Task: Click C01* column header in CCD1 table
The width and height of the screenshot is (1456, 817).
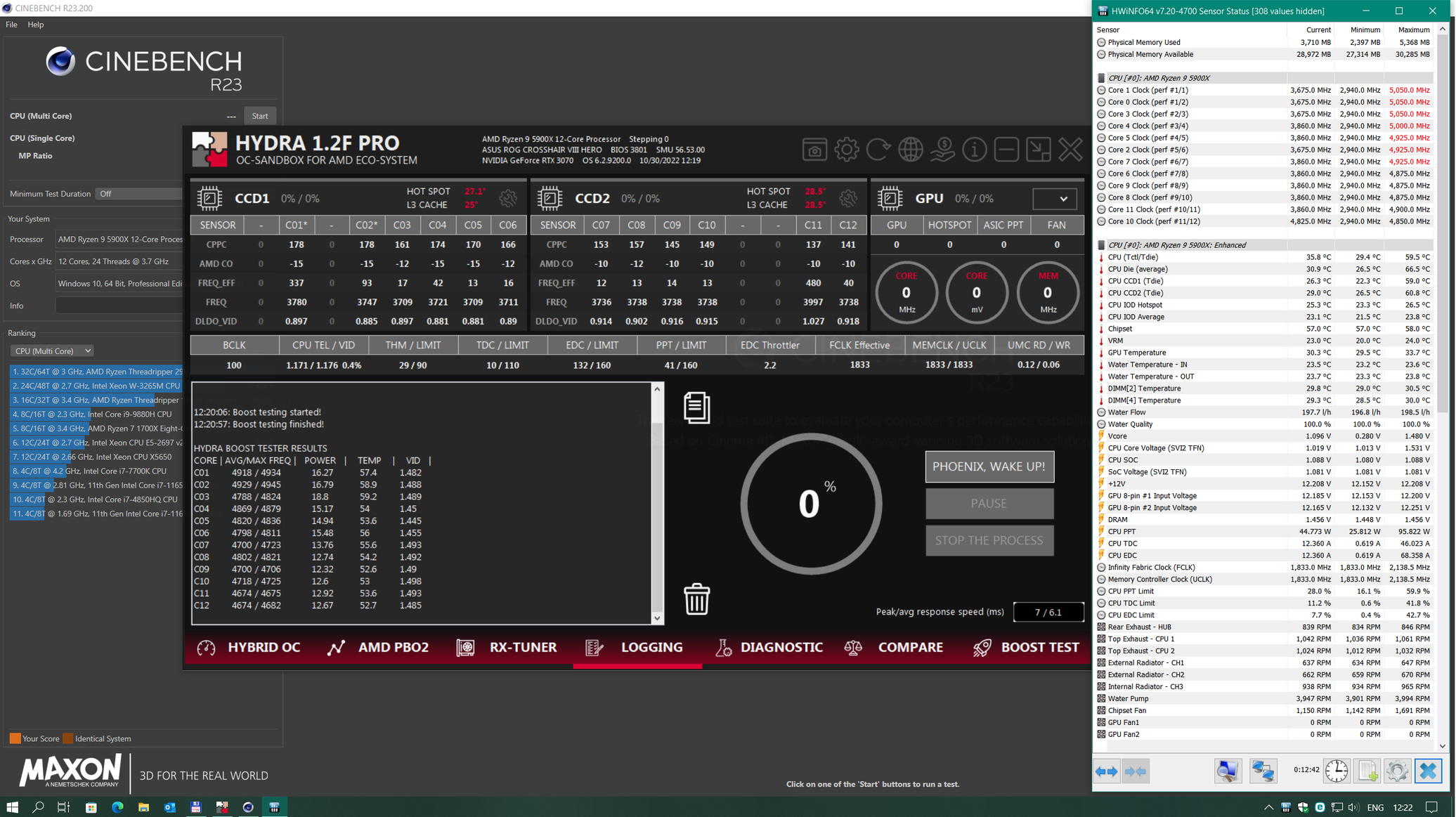Action: click(297, 225)
